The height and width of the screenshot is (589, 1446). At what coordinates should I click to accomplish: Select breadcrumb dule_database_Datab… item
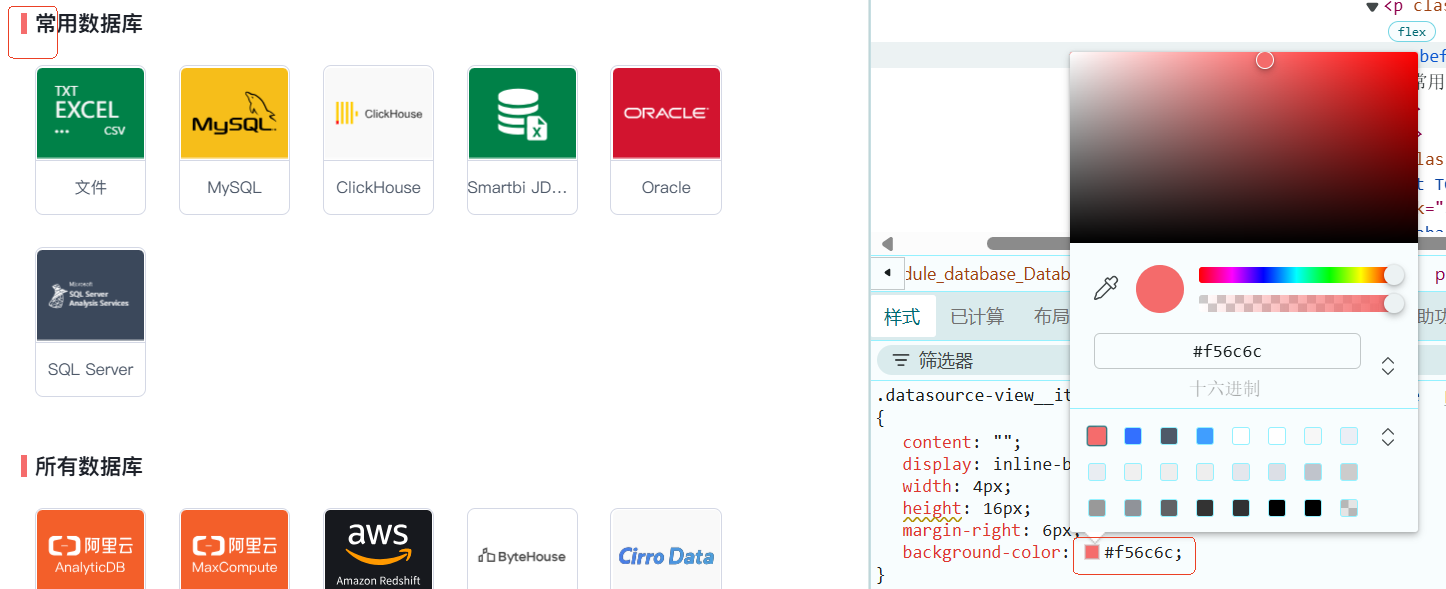987,274
